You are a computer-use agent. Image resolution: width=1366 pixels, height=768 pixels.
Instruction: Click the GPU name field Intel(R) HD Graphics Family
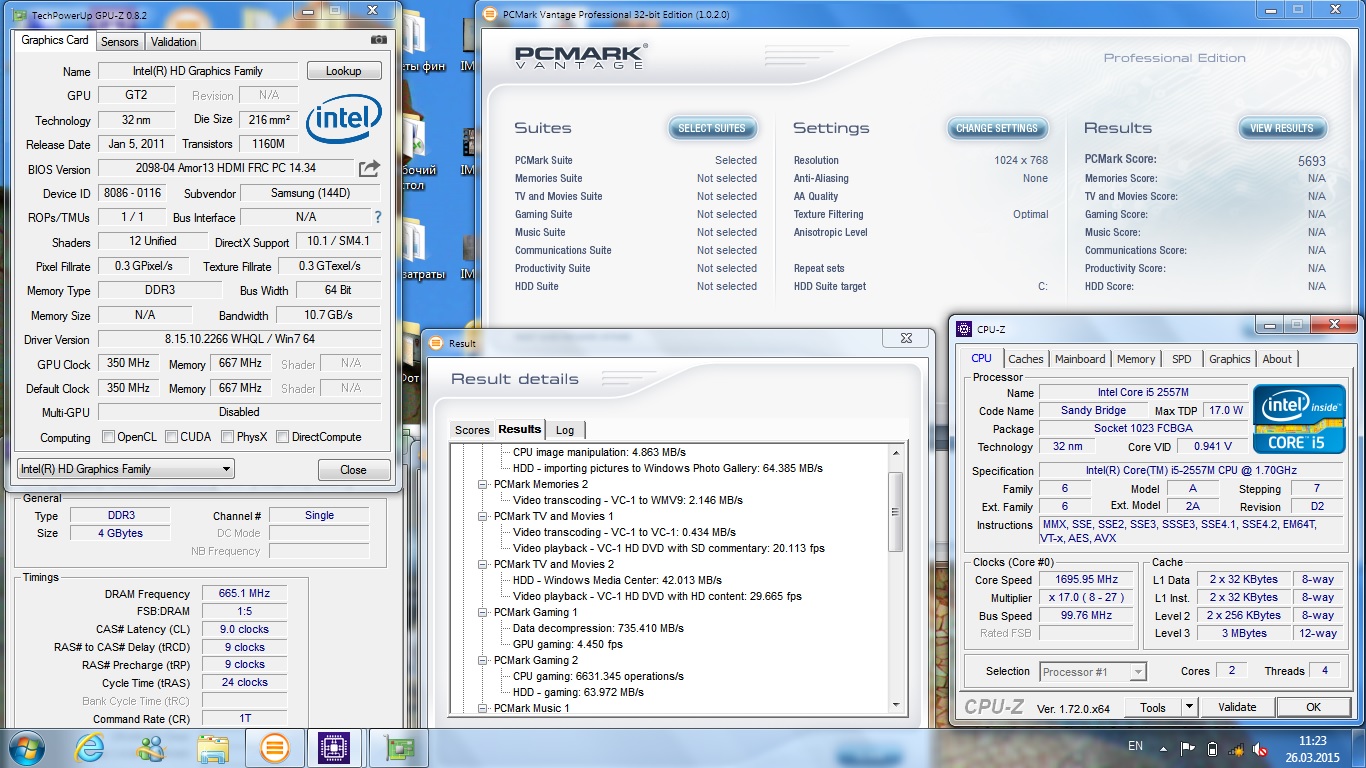(x=198, y=71)
